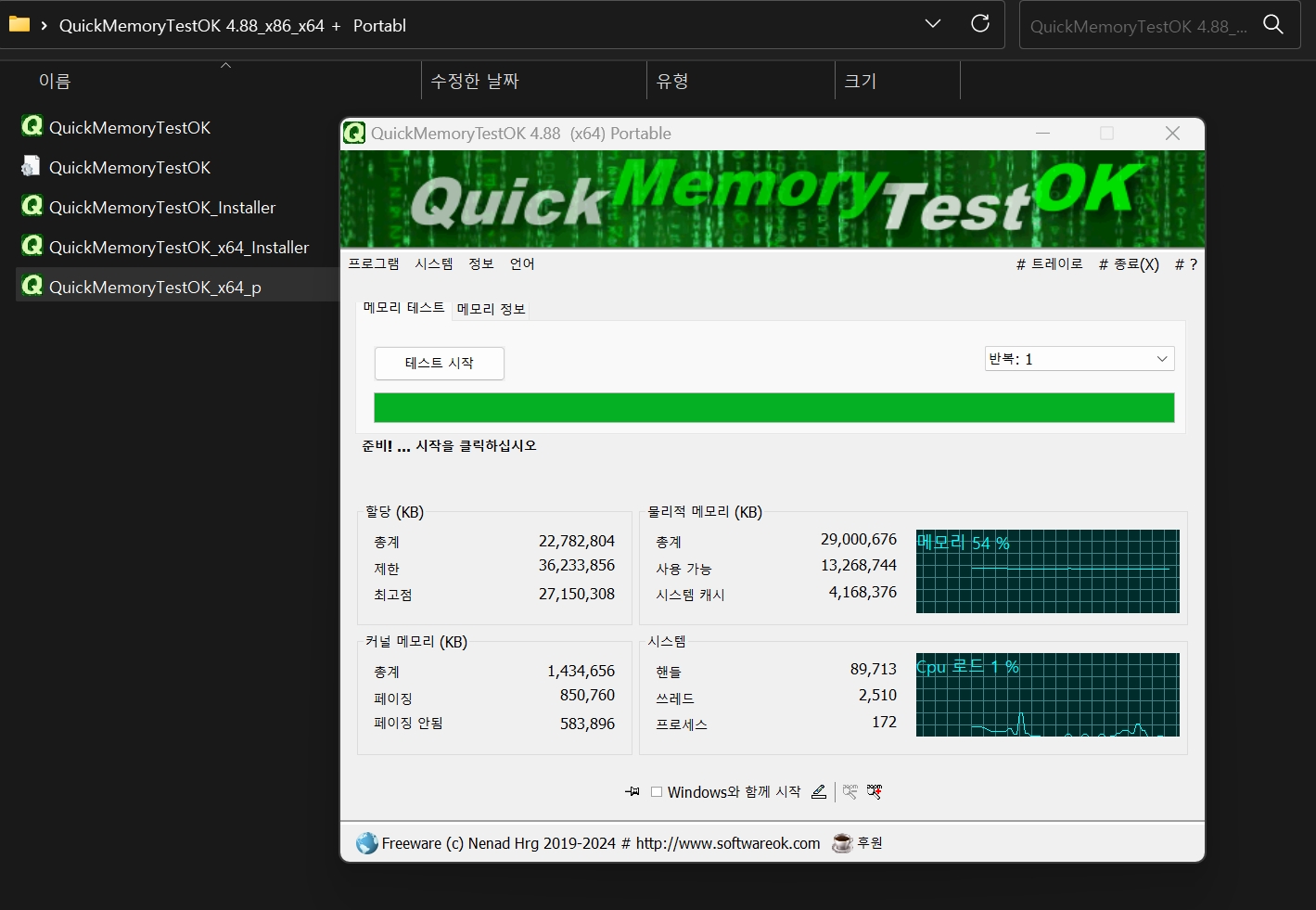Click the folder icon in Explorer address bar
This screenshot has width=1316, height=910.
click(19, 25)
